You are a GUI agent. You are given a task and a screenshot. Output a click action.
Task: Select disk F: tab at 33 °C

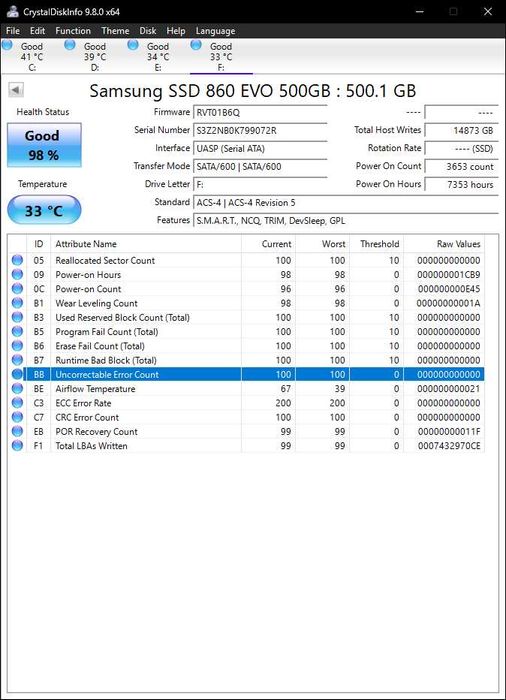221,56
